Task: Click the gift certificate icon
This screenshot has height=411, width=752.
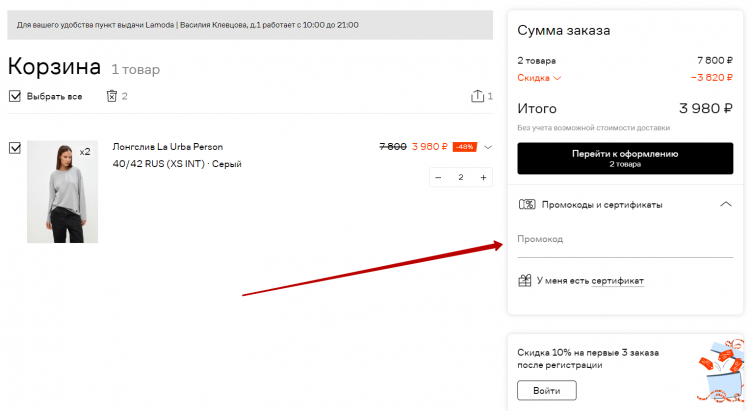Action: (x=524, y=281)
